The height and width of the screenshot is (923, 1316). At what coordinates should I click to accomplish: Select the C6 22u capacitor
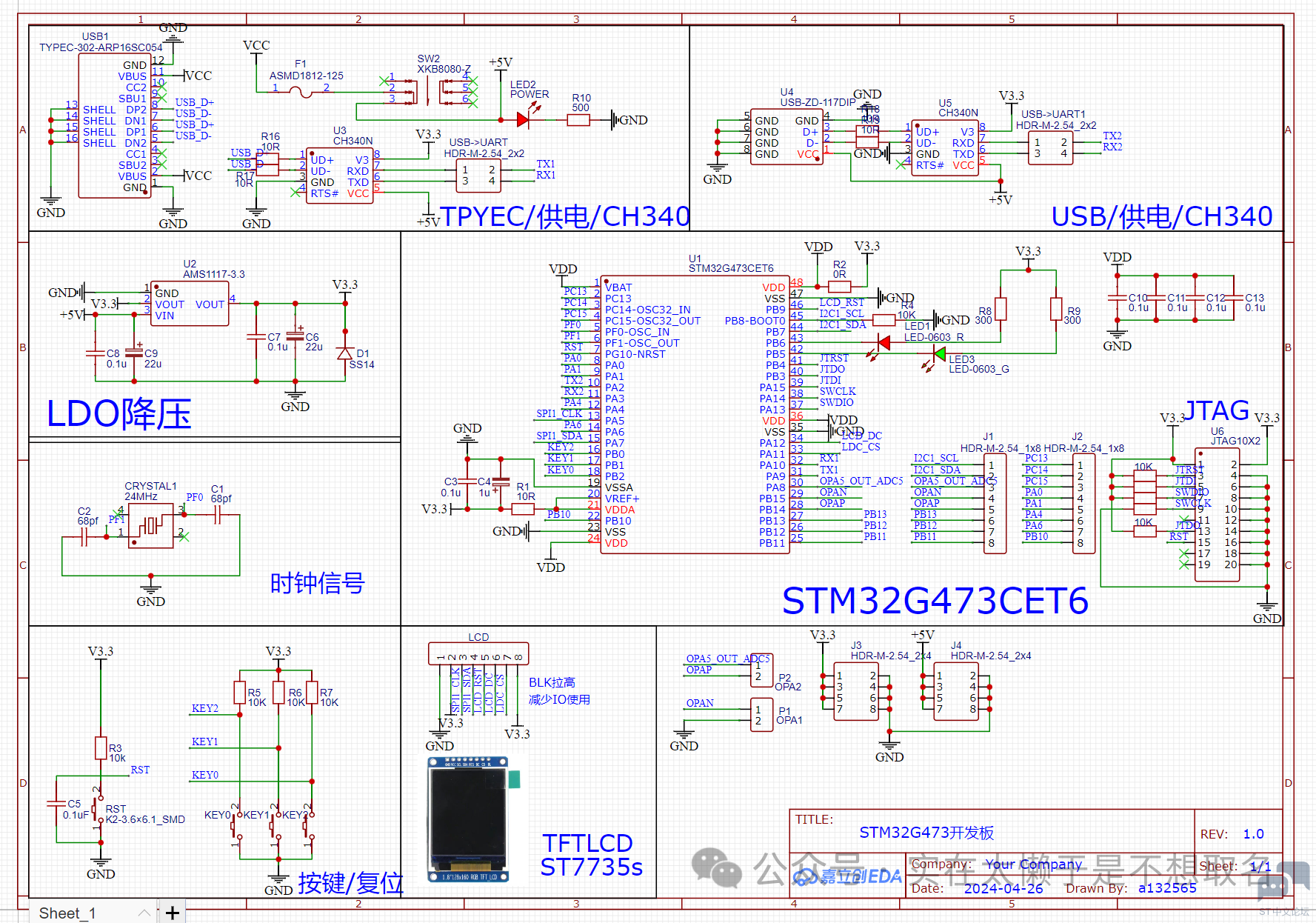point(295,336)
